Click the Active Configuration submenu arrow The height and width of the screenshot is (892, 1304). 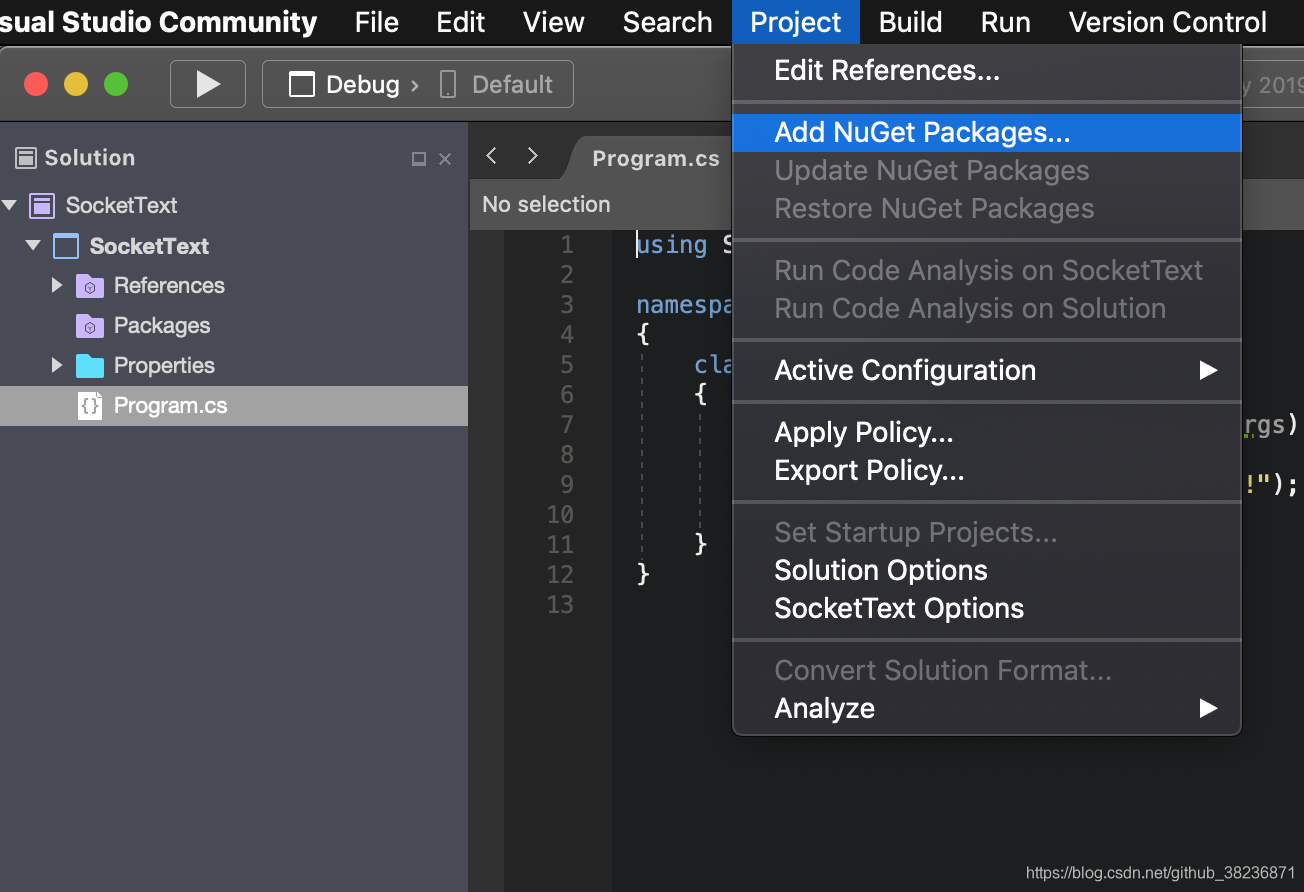pos(1208,371)
